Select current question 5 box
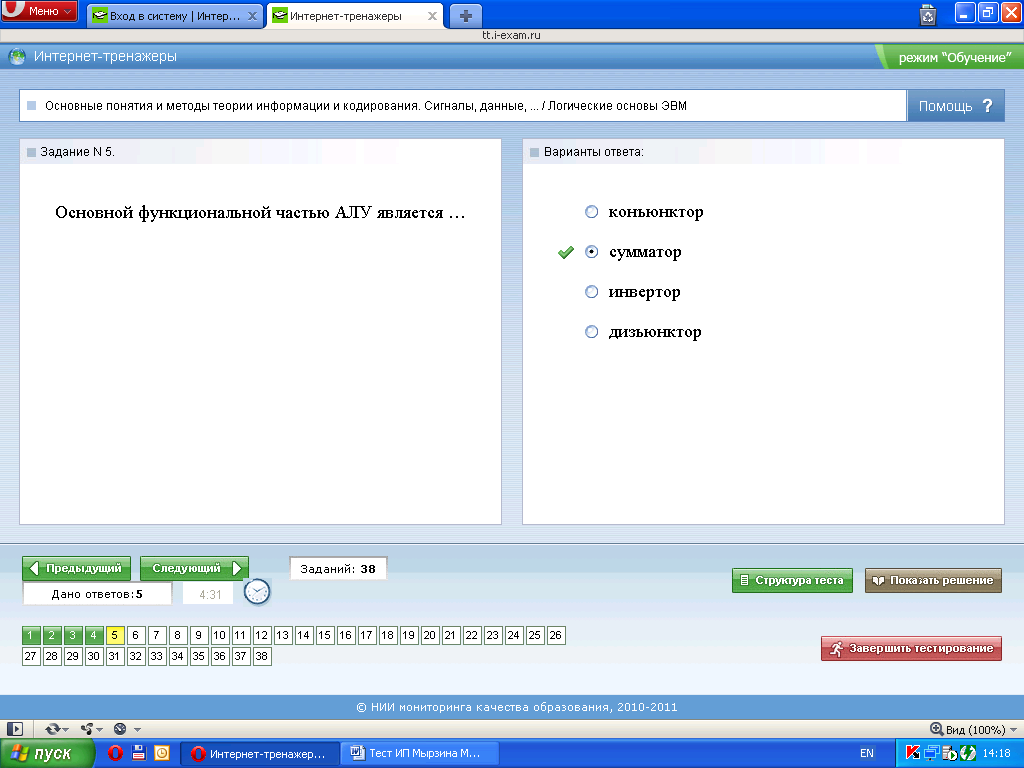 coord(114,635)
